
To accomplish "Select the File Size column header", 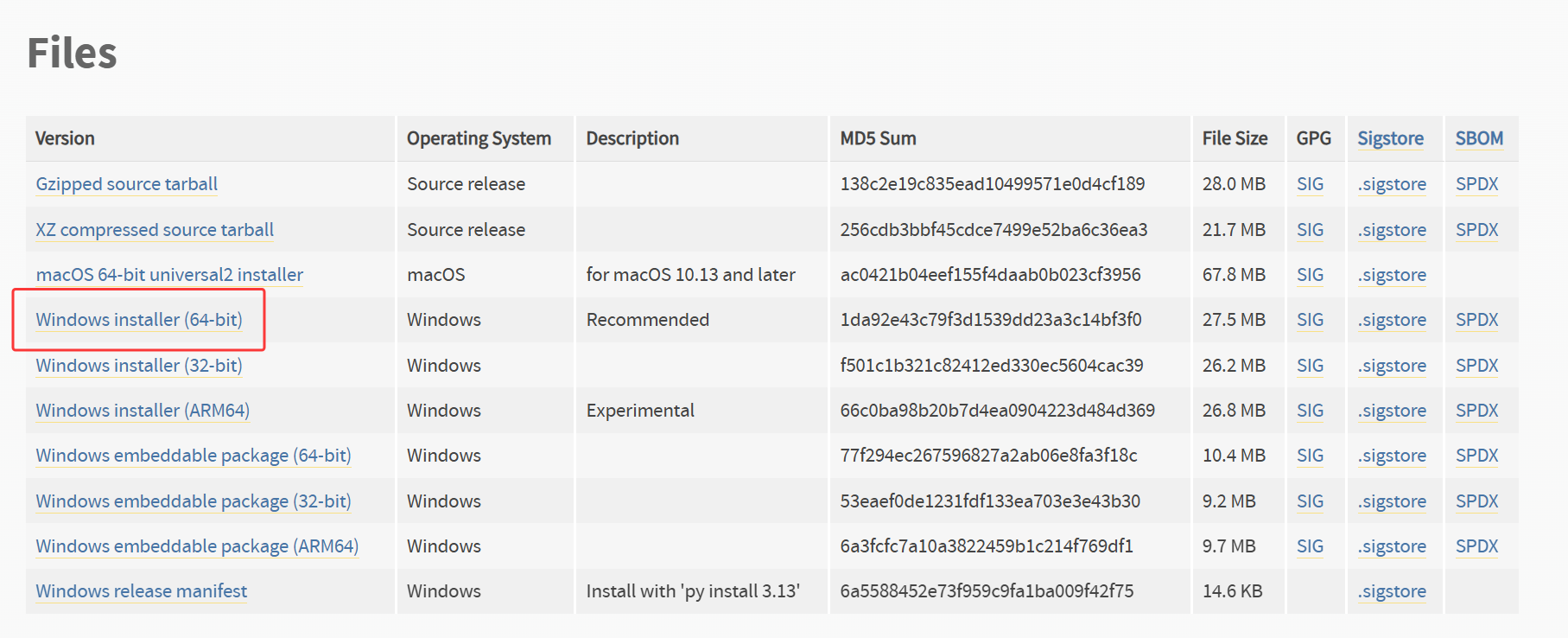I will (1235, 138).
